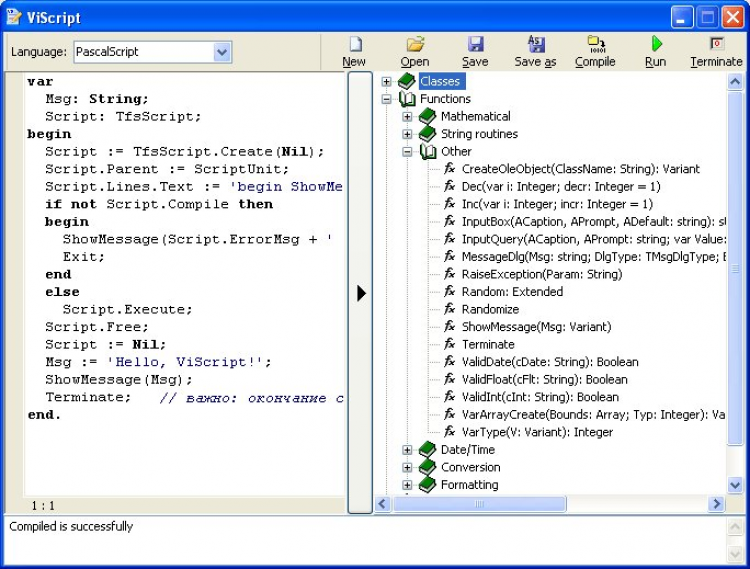
Task: Click the New button label
Action: tap(354, 62)
